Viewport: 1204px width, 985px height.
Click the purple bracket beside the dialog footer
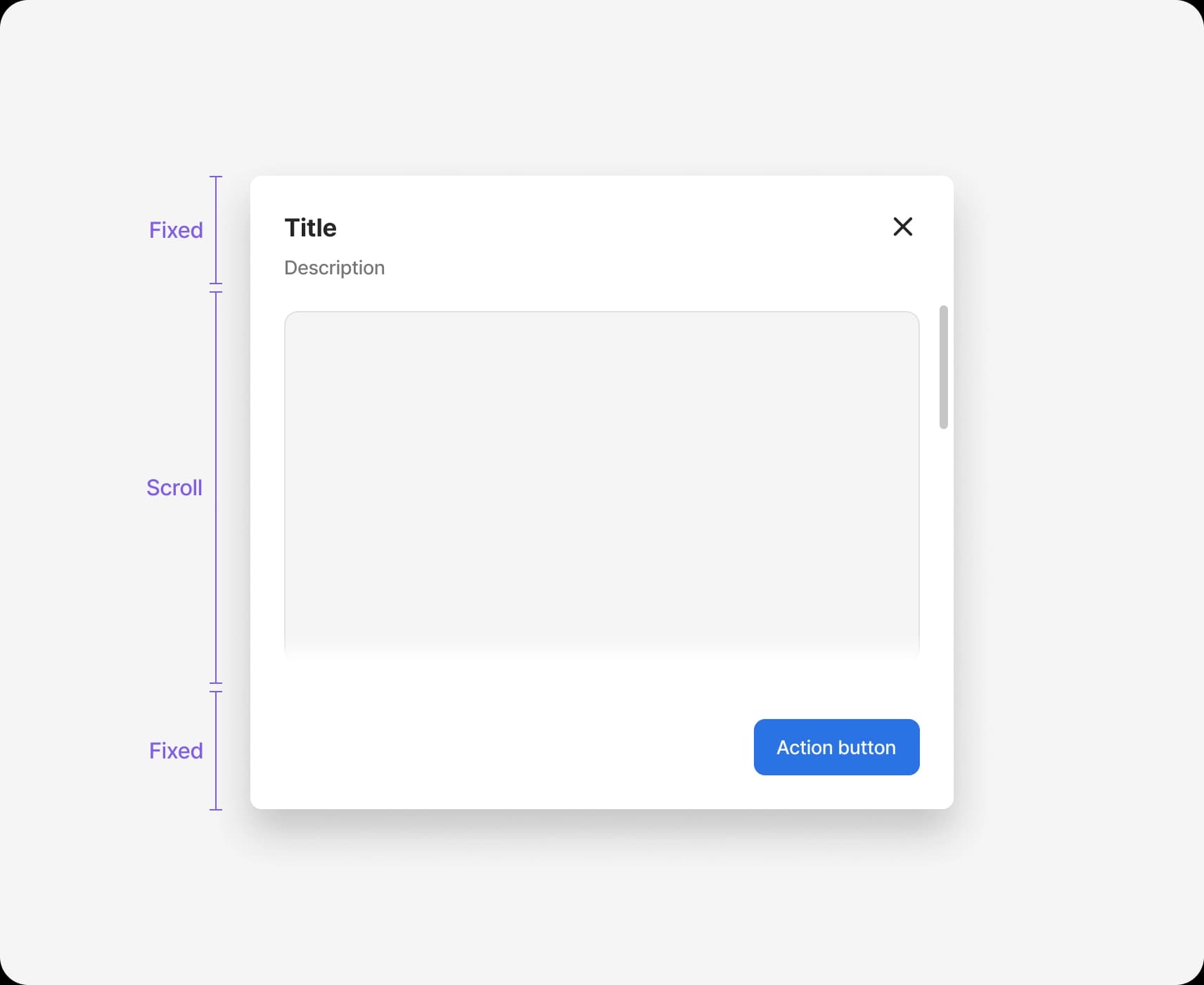click(x=216, y=751)
